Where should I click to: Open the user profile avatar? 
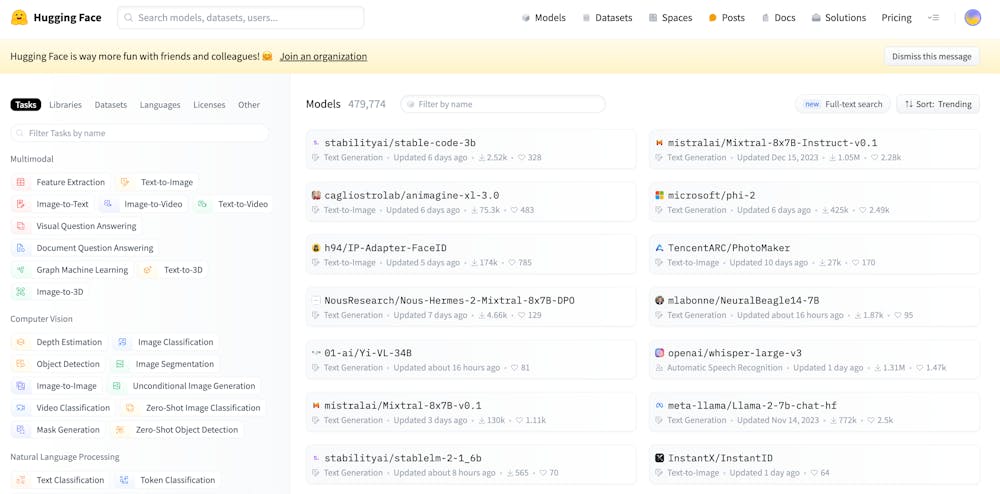[972, 18]
